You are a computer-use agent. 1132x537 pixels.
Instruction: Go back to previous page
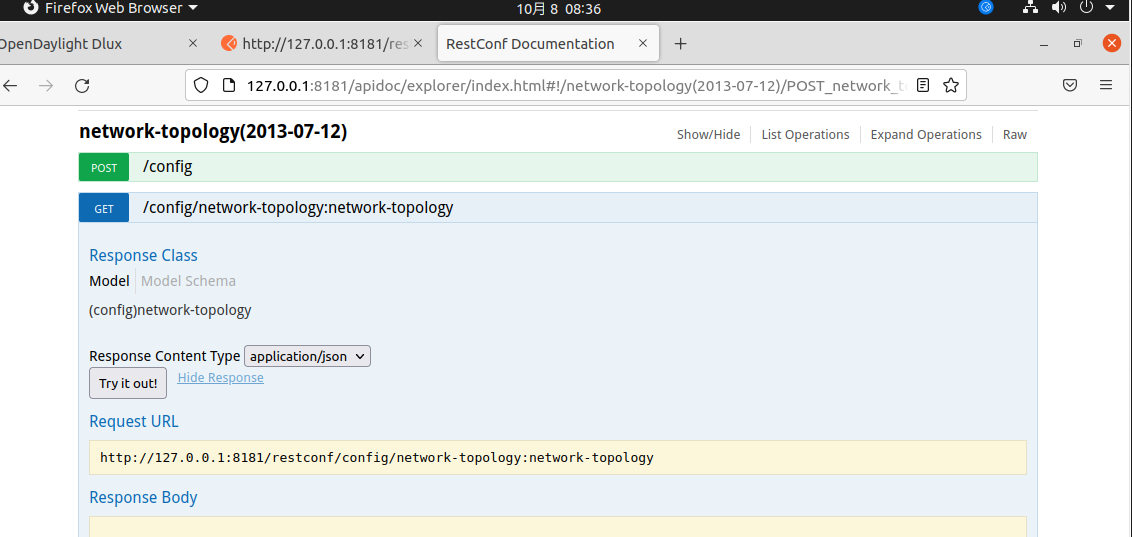pos(10,86)
